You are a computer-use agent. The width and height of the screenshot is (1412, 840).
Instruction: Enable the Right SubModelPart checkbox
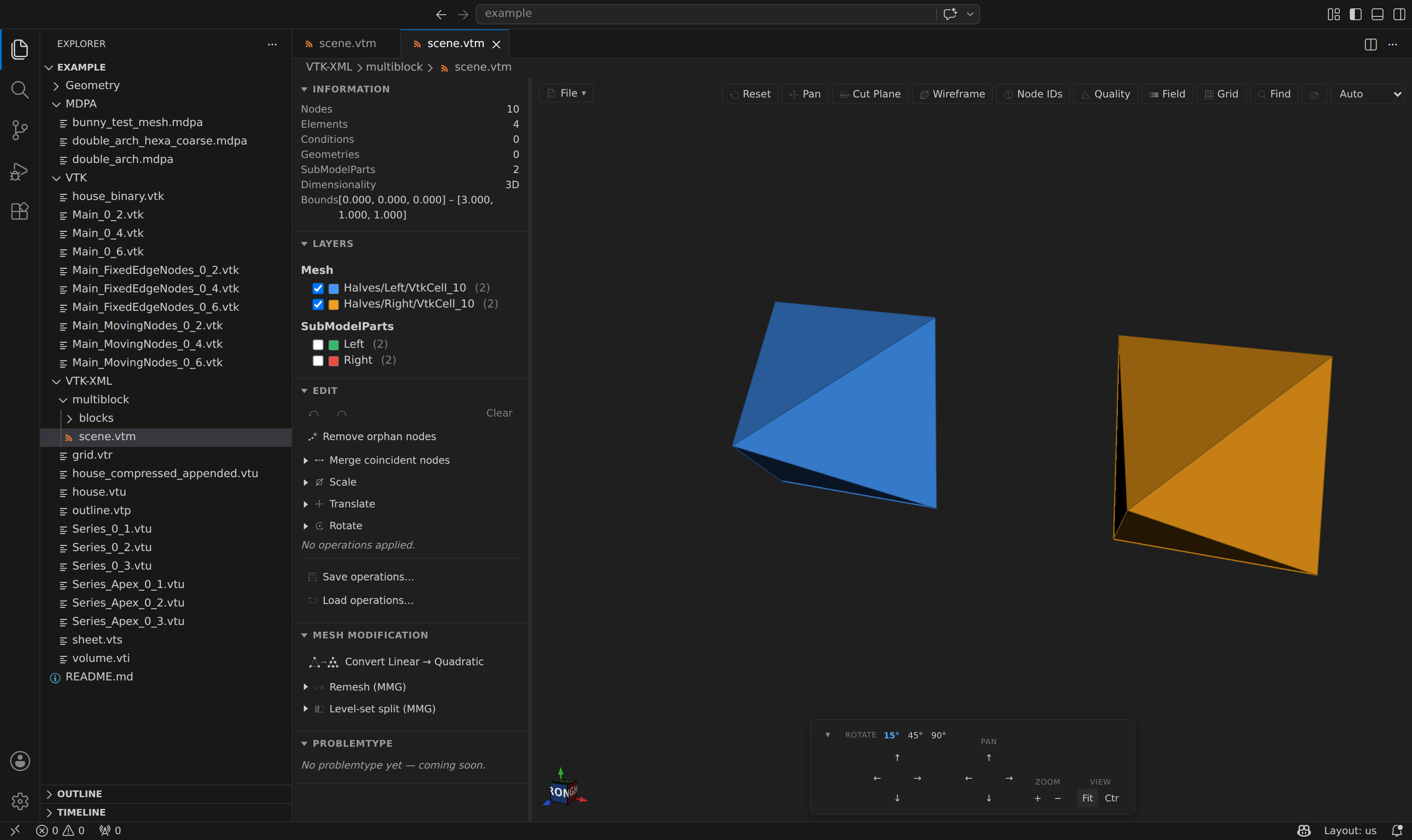tap(318, 360)
